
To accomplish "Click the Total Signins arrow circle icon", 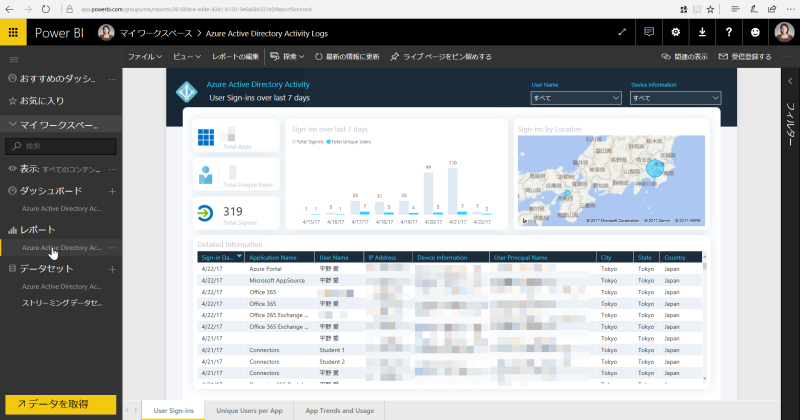I will [x=205, y=213].
